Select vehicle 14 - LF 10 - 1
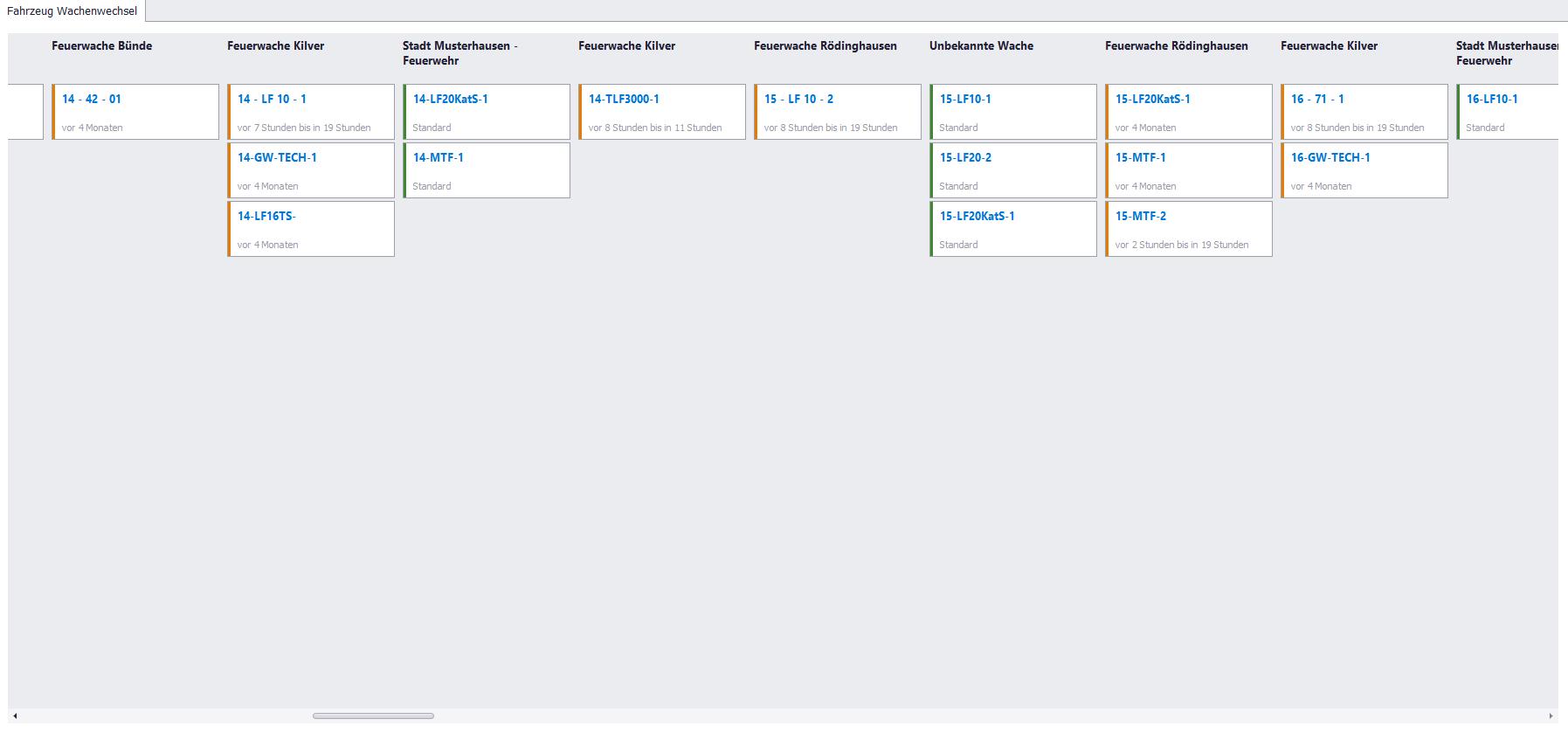The height and width of the screenshot is (733, 1568). tap(311, 112)
